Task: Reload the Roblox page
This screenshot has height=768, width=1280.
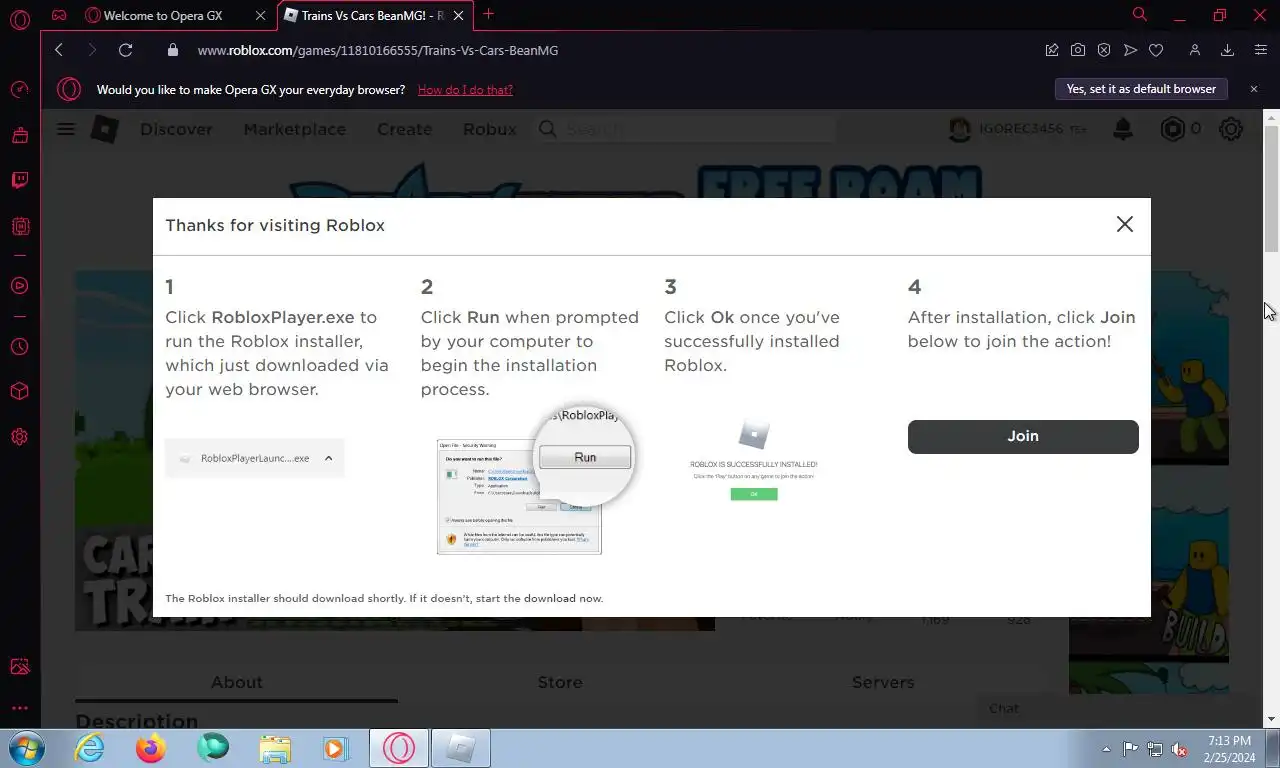Action: coord(125,50)
